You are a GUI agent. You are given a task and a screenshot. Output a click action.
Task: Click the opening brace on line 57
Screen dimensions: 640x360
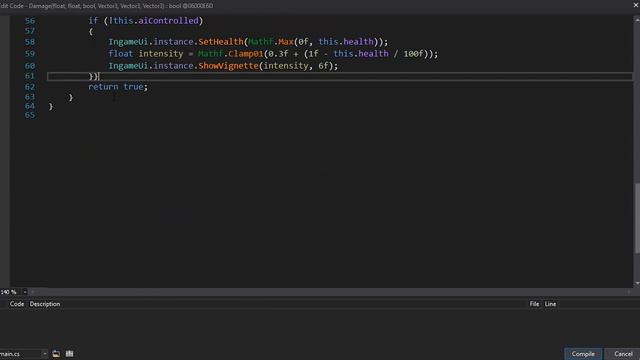click(x=91, y=31)
